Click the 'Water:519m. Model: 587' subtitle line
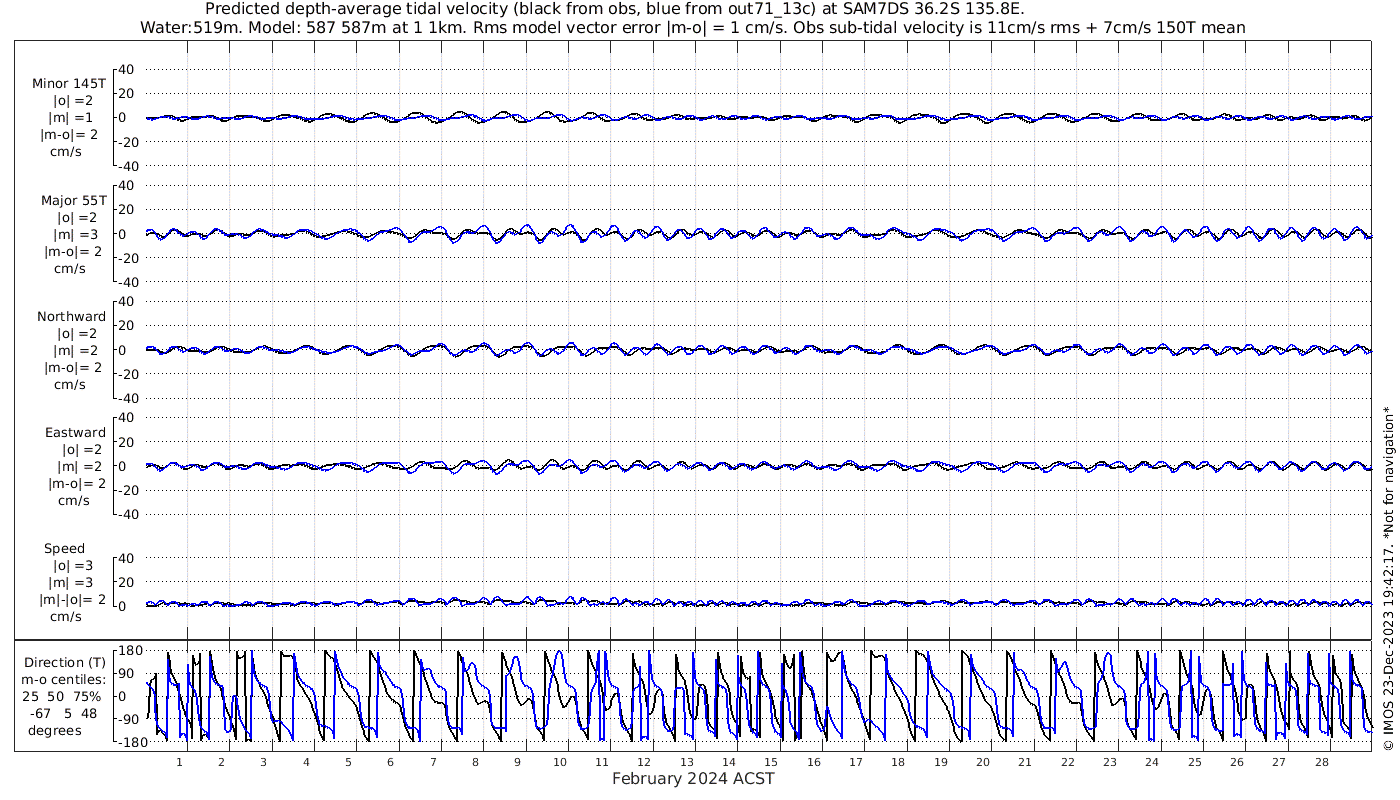 693,28
